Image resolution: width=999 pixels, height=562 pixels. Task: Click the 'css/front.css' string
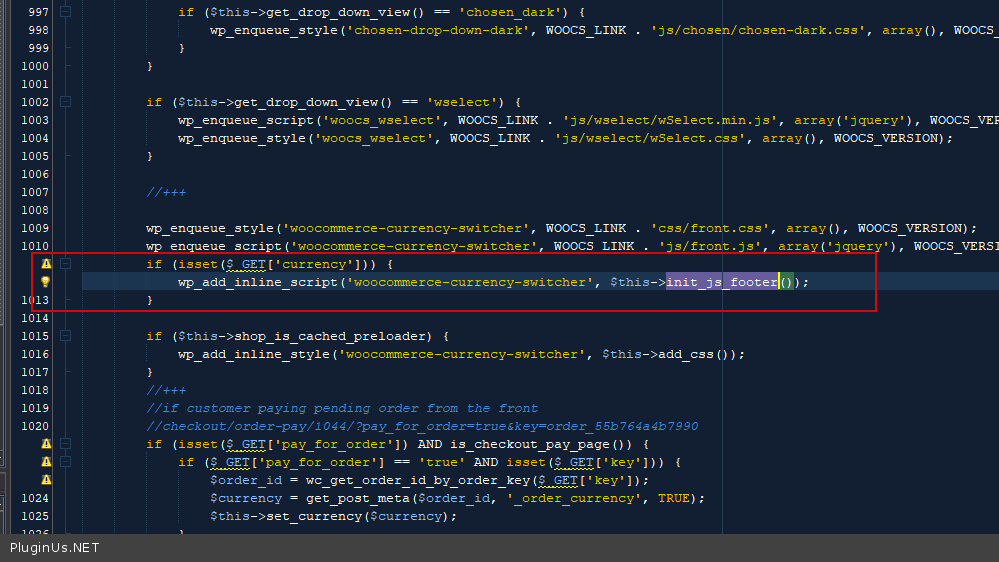coord(710,228)
